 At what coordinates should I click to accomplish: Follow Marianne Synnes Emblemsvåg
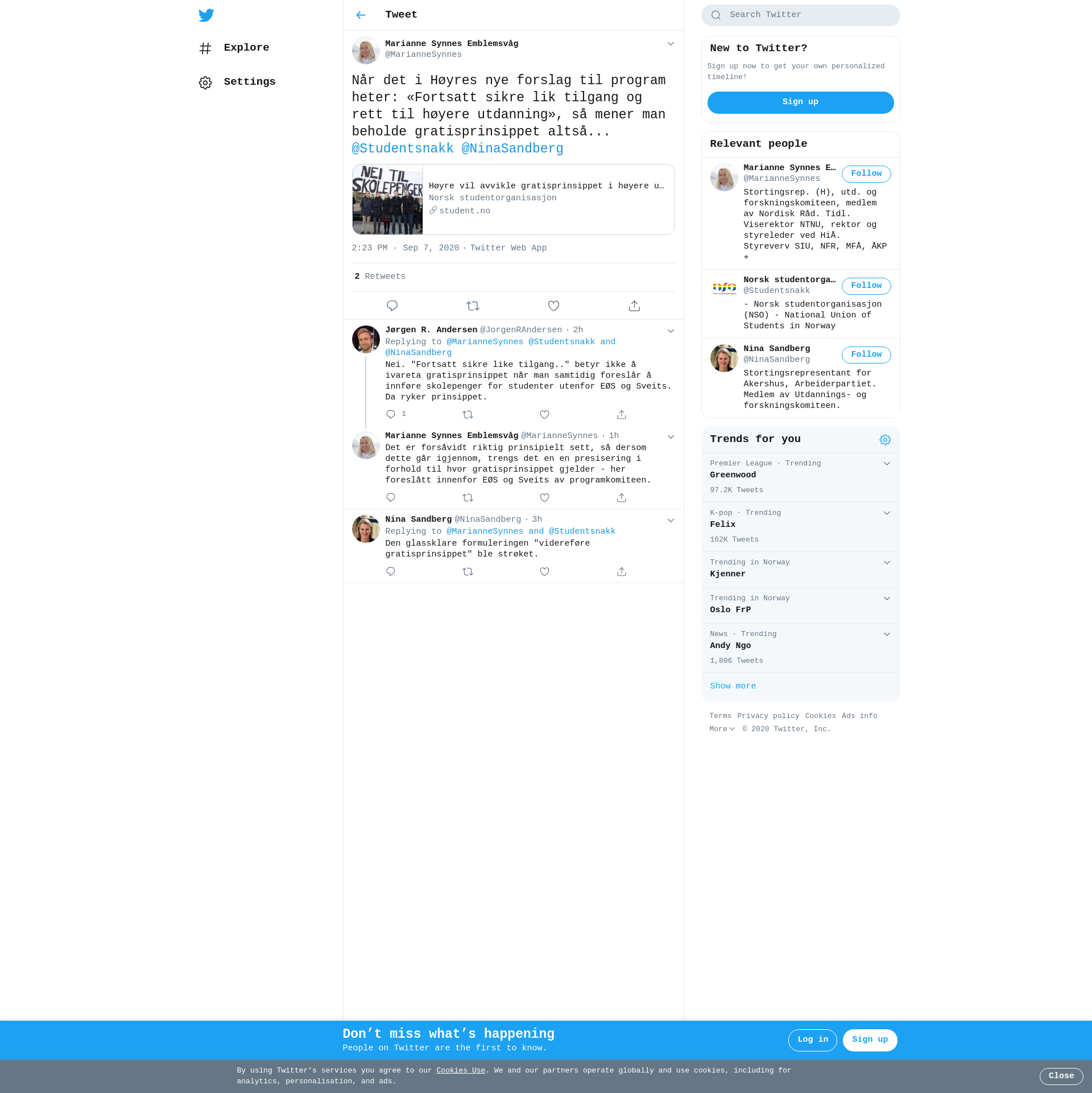point(866,174)
